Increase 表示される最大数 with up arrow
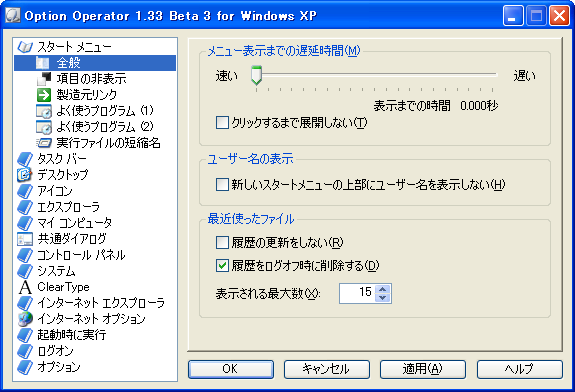The width and height of the screenshot is (575, 392). (x=383, y=289)
